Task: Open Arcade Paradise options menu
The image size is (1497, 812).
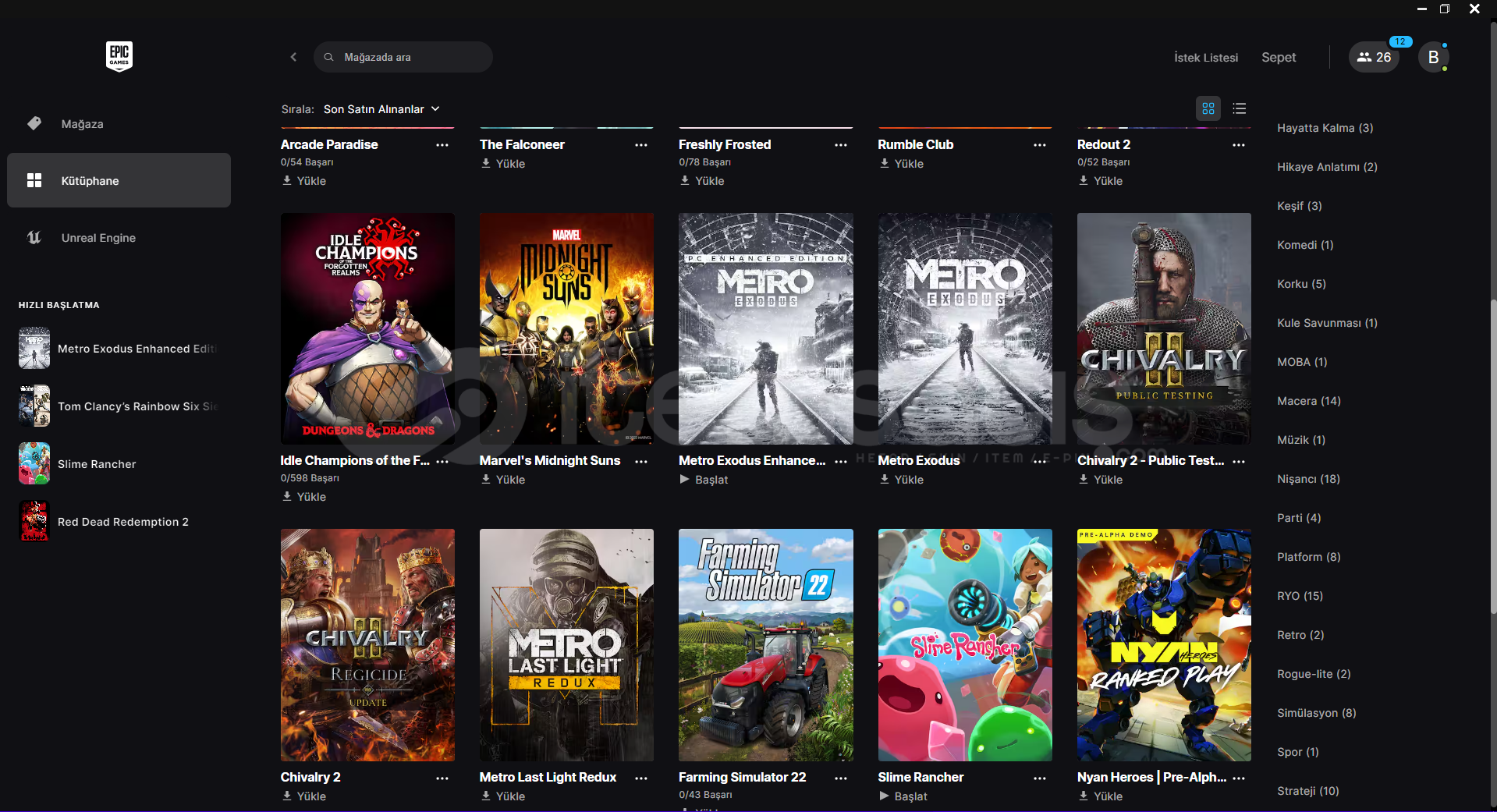Action: [442, 145]
